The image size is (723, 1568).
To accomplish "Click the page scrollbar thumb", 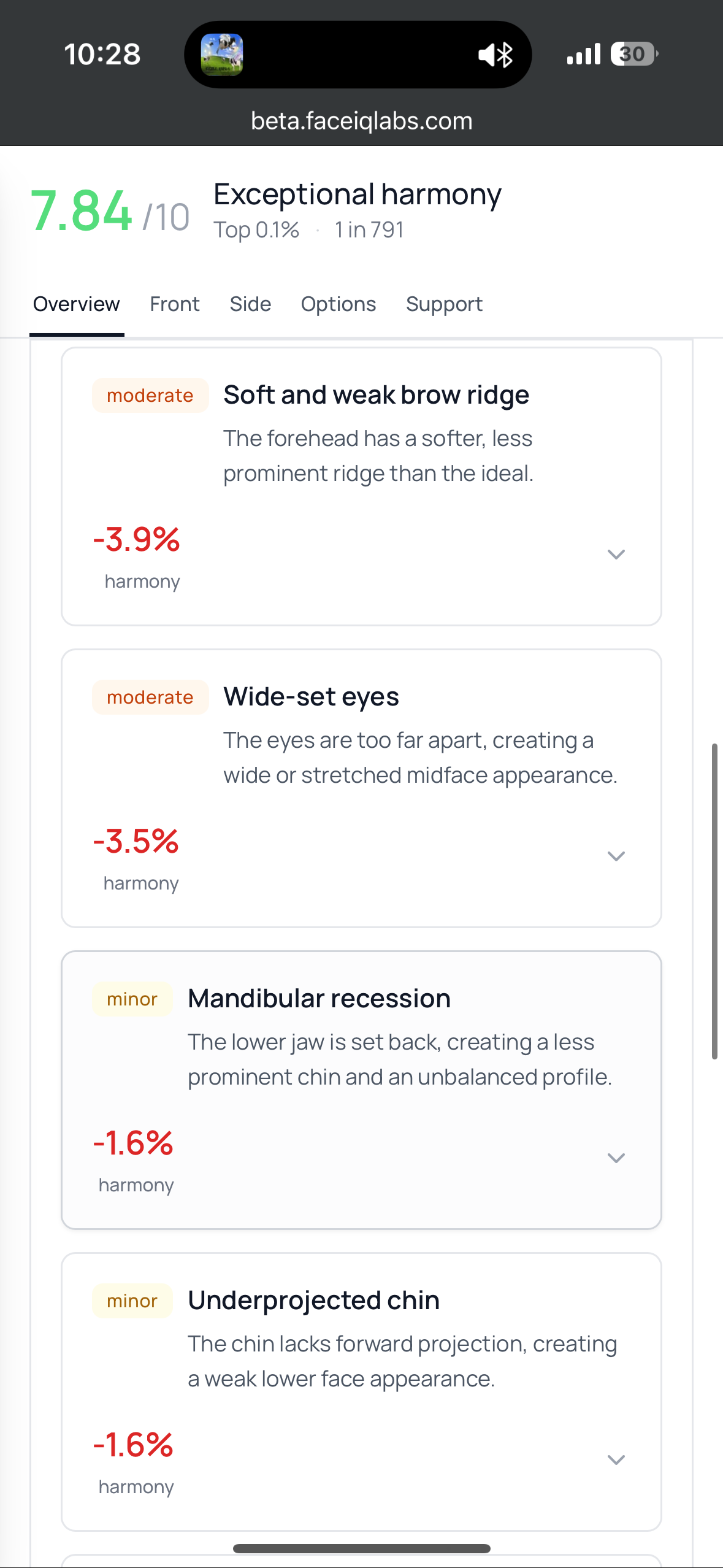I will click(x=714, y=901).
